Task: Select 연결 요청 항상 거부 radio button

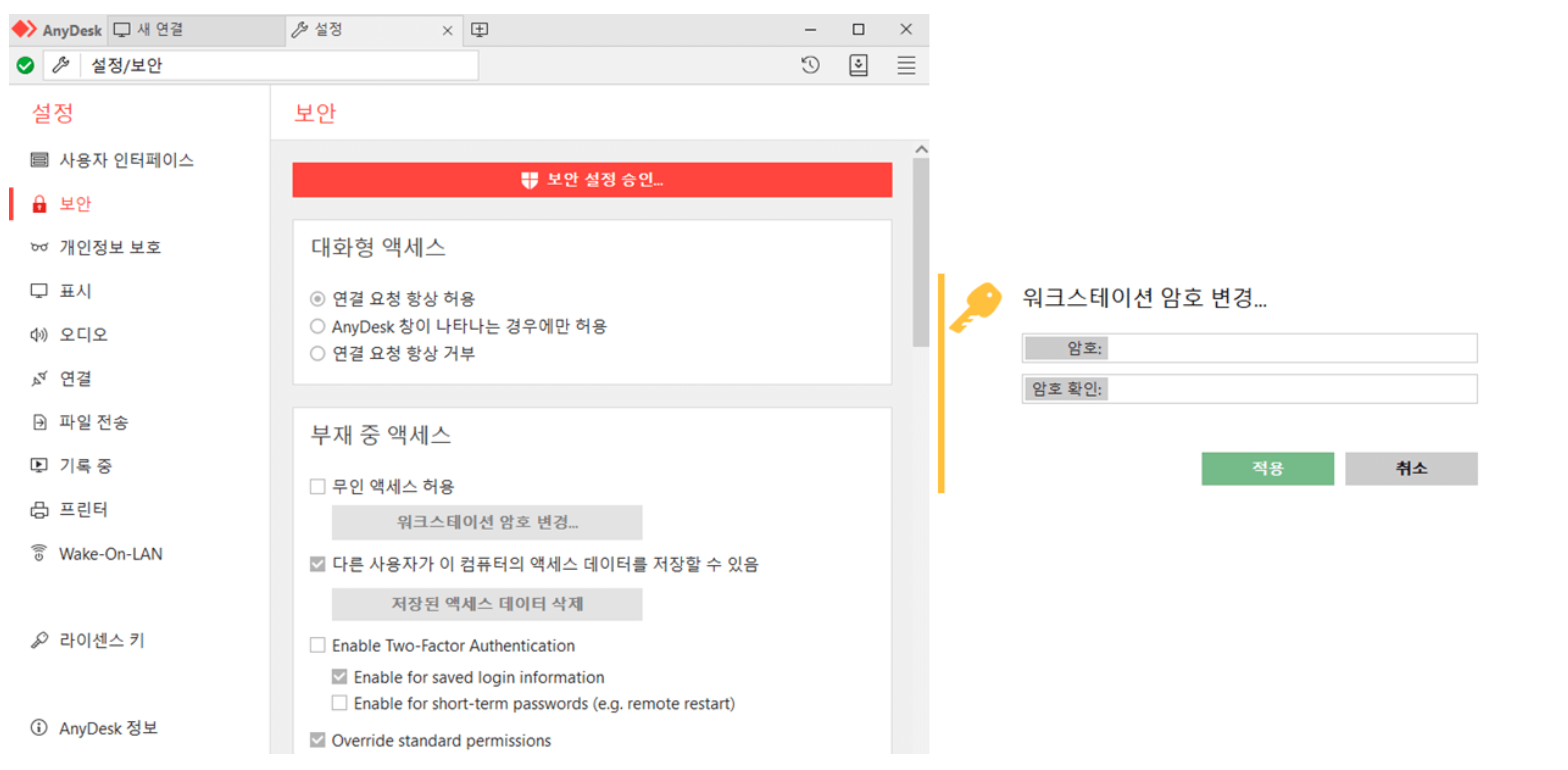Action: pos(318,353)
